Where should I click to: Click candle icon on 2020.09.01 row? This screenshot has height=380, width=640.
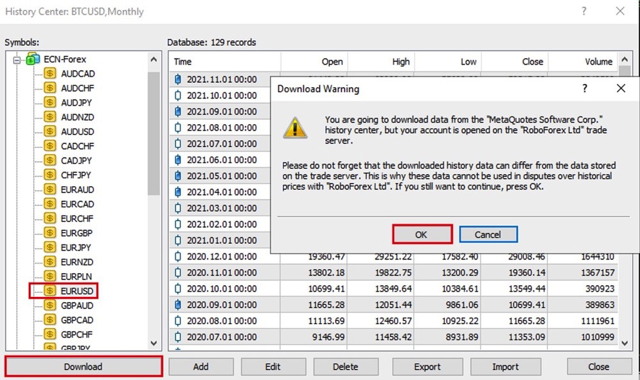[178, 304]
